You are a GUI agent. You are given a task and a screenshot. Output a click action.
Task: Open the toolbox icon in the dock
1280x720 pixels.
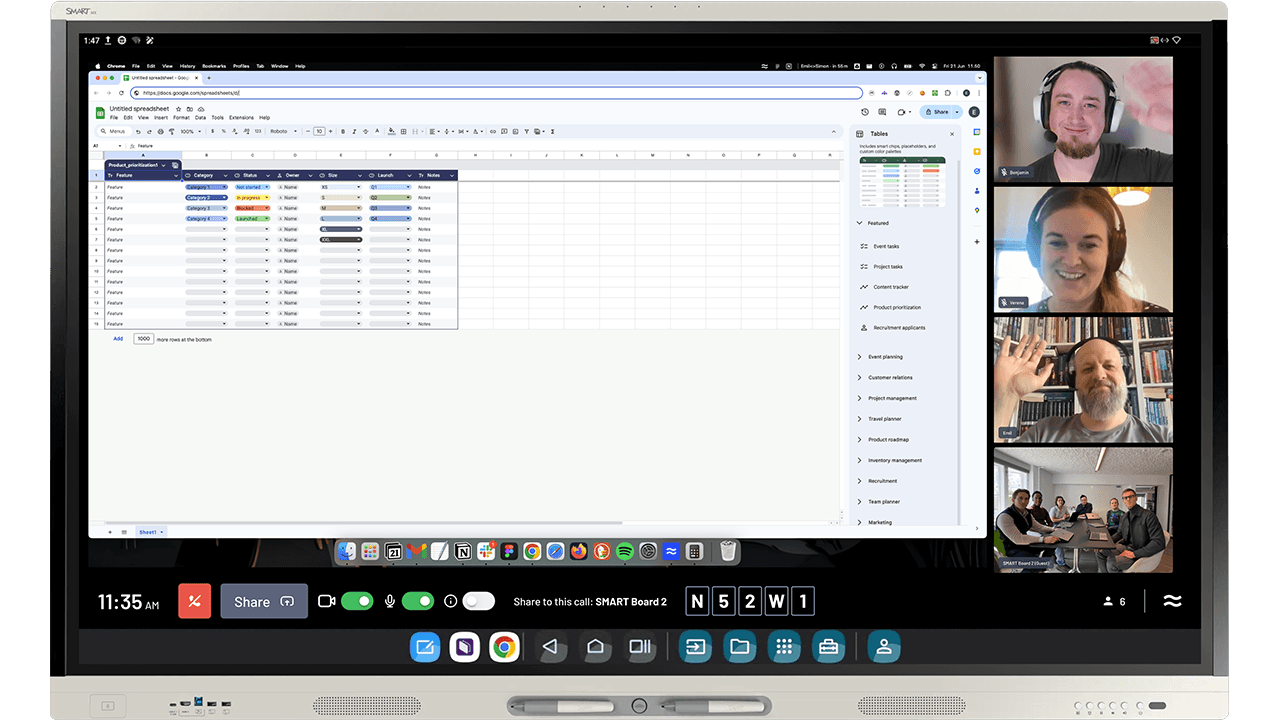828,647
